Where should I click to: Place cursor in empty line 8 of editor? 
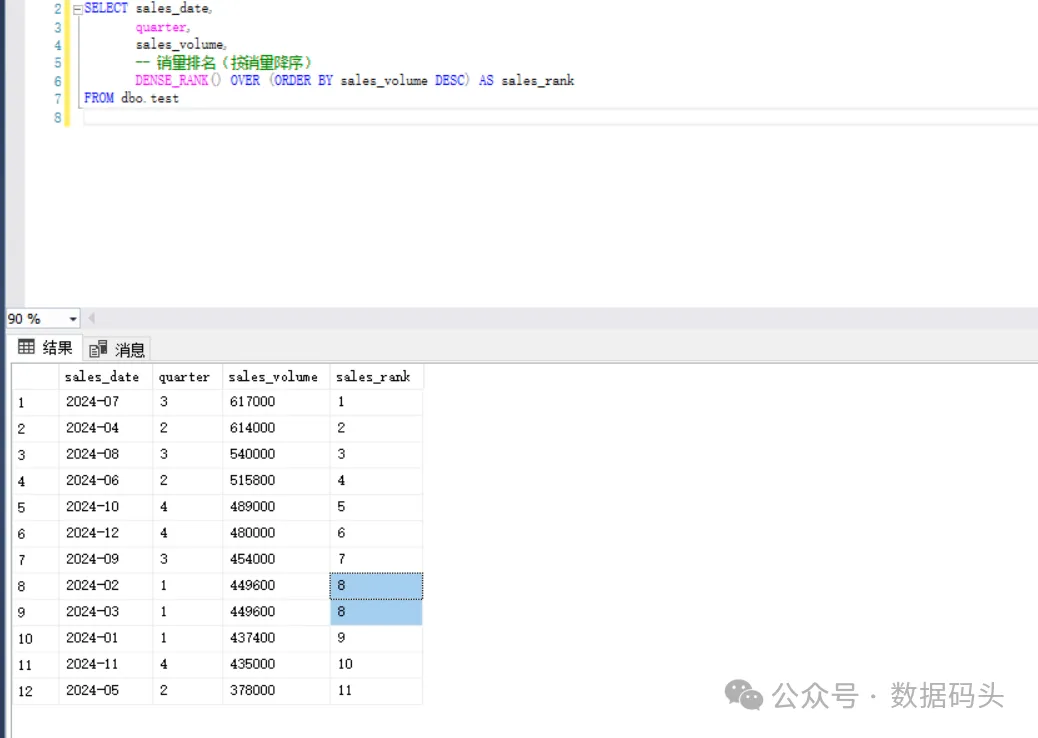pos(559,117)
